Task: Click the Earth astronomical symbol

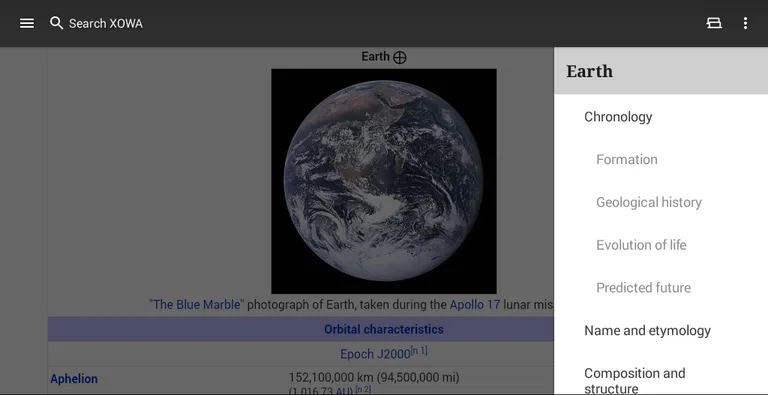Action: [x=400, y=58]
